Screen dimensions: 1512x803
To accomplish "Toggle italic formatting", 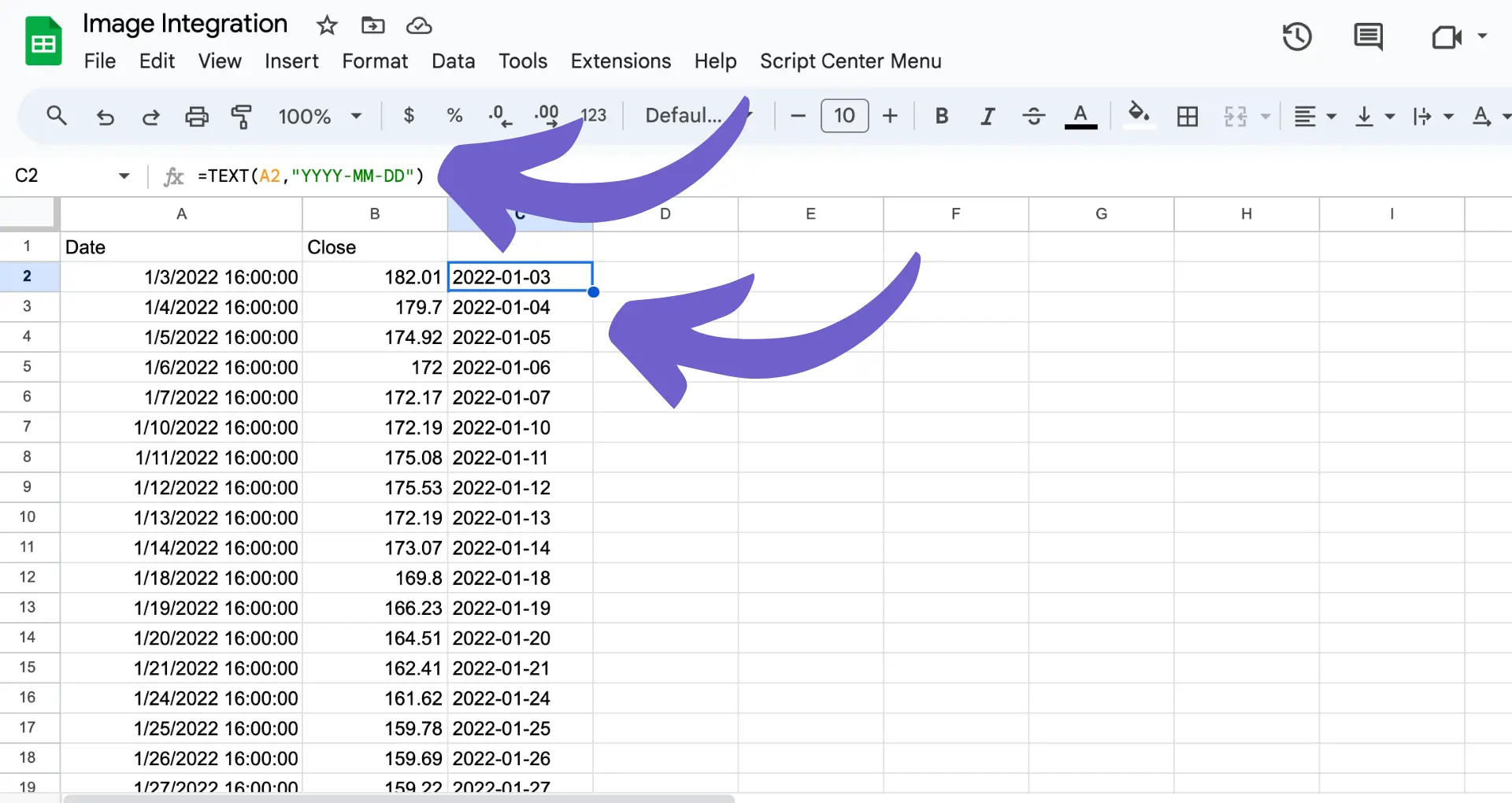I will (x=988, y=116).
